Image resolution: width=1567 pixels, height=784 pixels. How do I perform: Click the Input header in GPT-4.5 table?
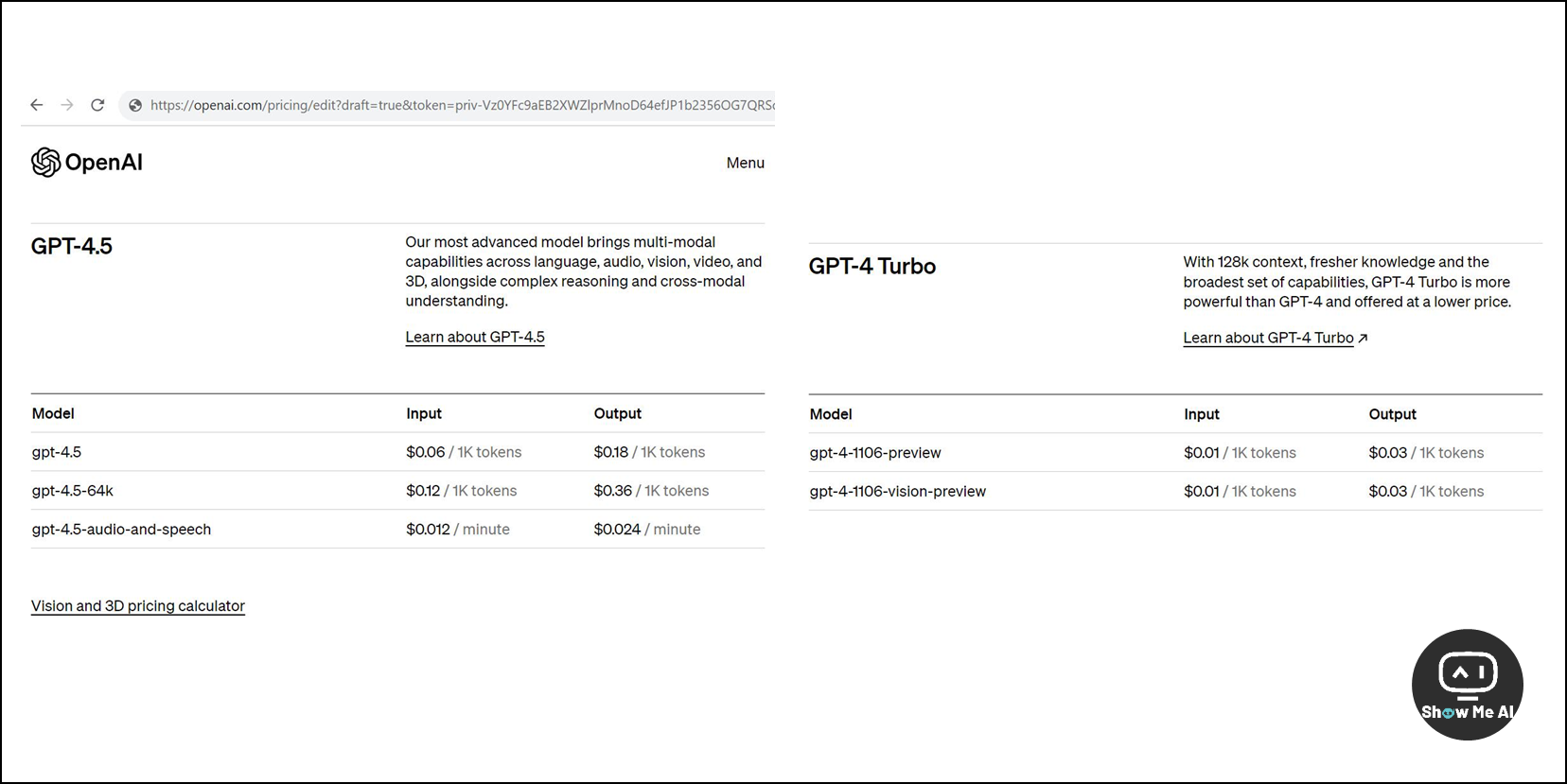[424, 413]
